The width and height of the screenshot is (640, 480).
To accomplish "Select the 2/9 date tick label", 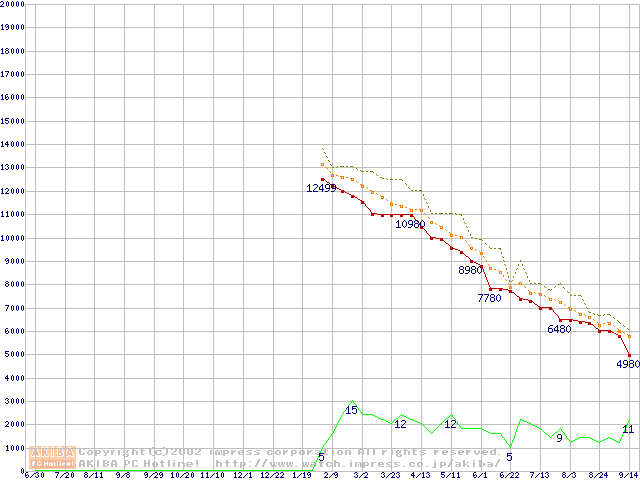I will (x=331, y=476).
